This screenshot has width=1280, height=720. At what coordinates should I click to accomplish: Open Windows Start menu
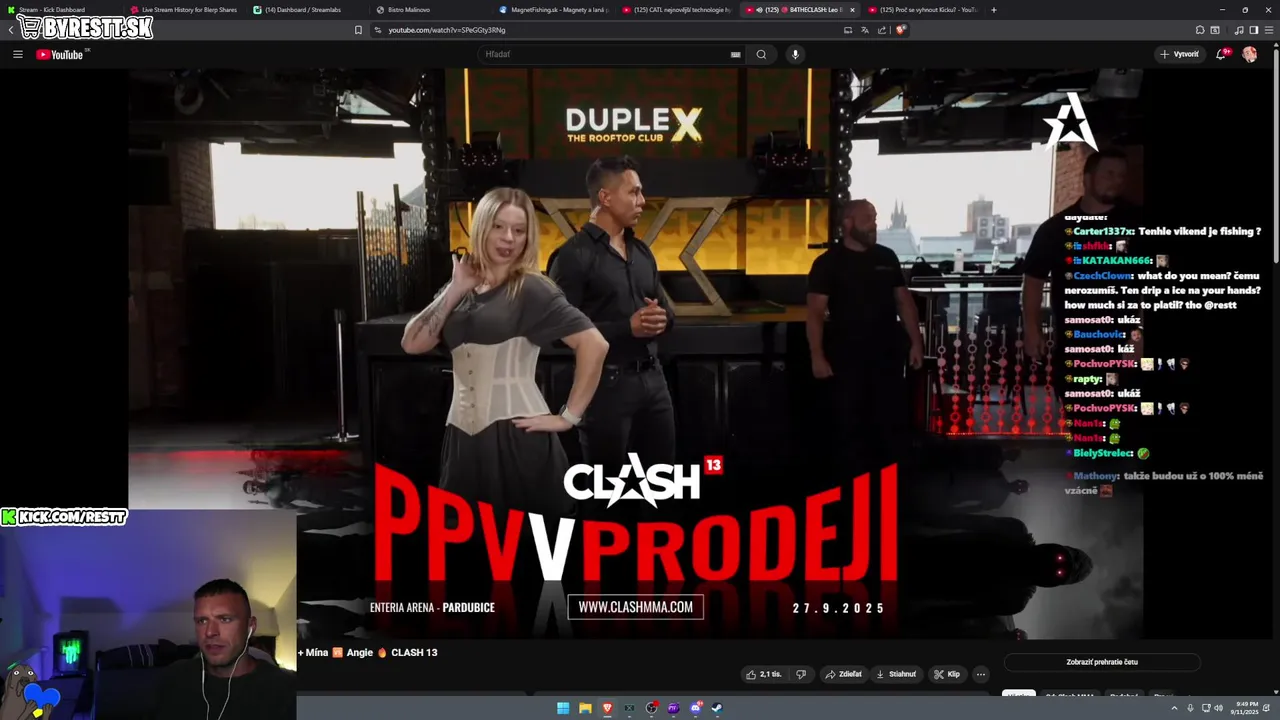(563, 708)
